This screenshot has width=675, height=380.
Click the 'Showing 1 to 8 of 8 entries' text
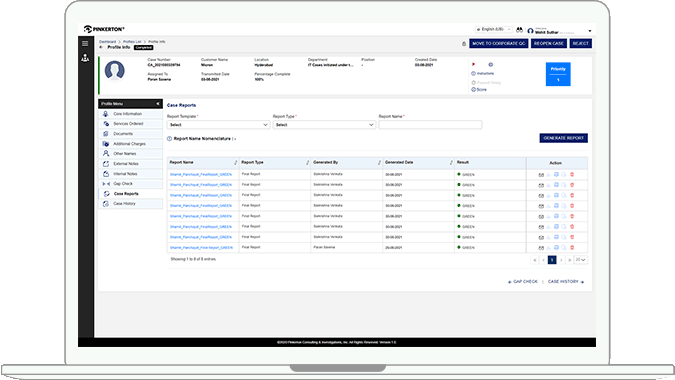[x=193, y=260]
